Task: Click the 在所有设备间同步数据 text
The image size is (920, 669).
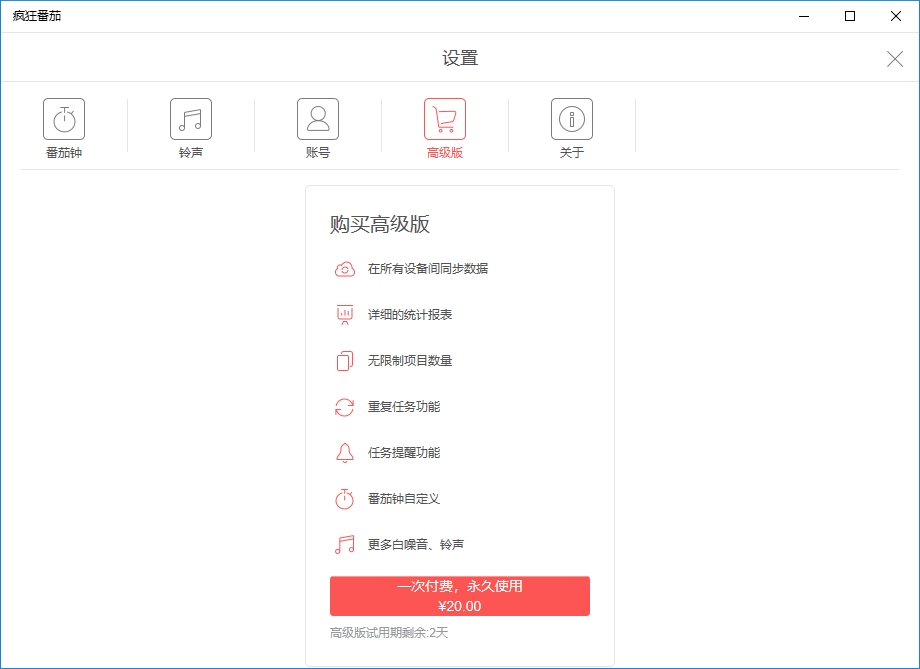Action: coord(428,269)
